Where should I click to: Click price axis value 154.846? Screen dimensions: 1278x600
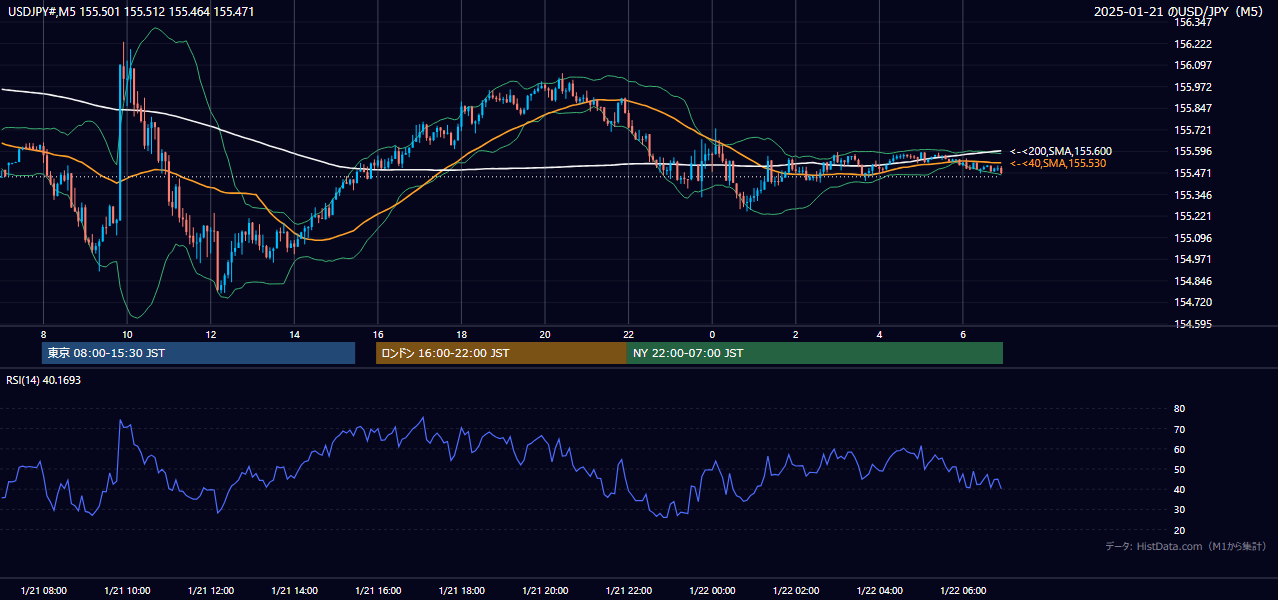[x=1193, y=281]
